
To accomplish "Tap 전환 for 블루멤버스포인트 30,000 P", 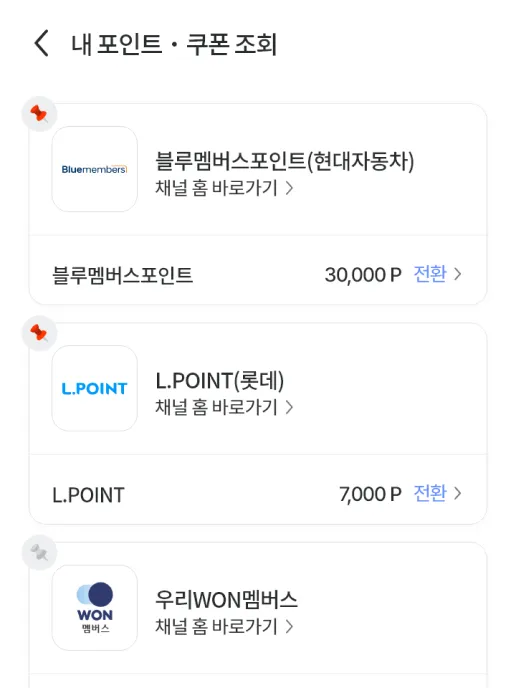I will coord(430,274).
